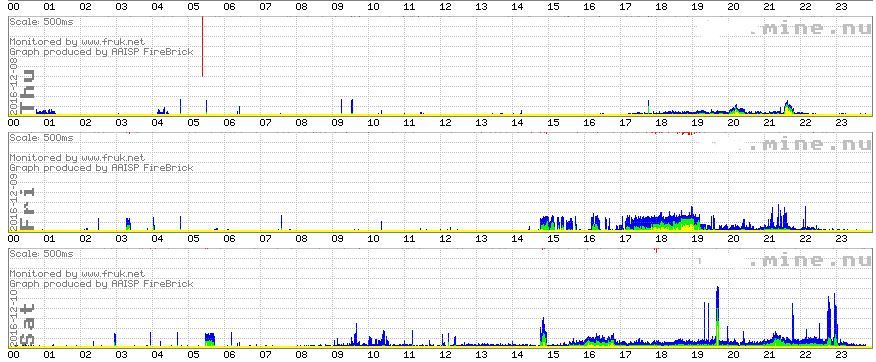
Task: Click hour "18" on axis below Saturday graph
Action: 661,355
